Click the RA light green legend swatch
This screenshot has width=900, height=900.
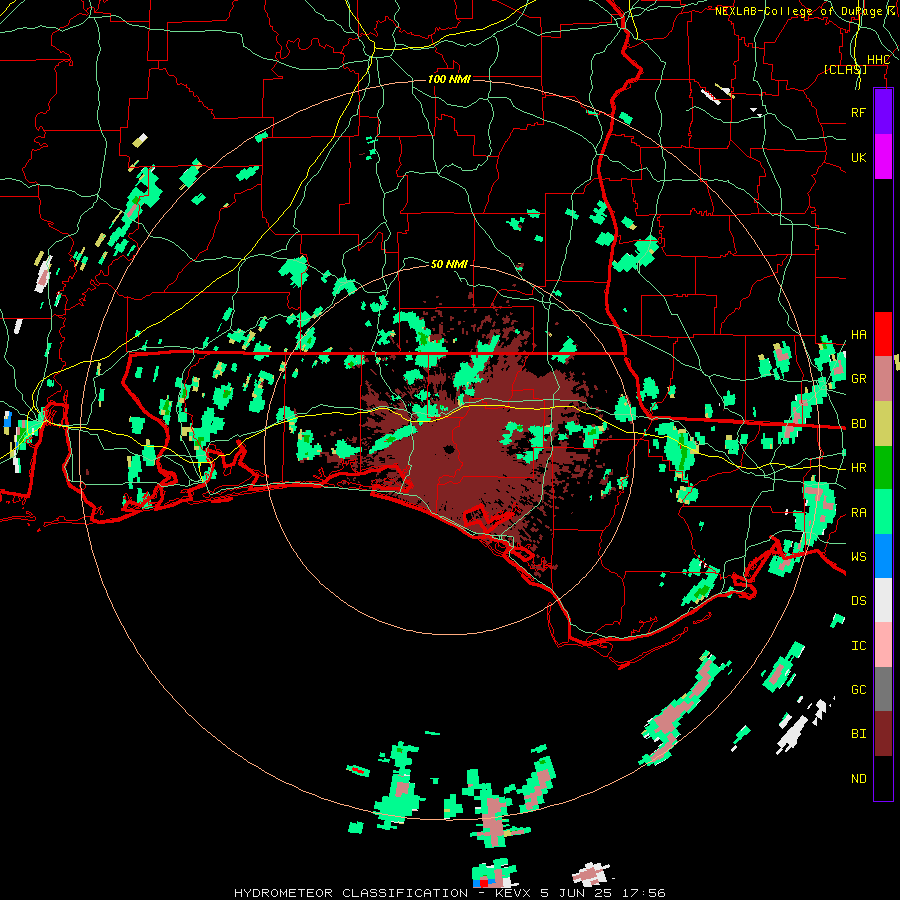click(x=883, y=512)
